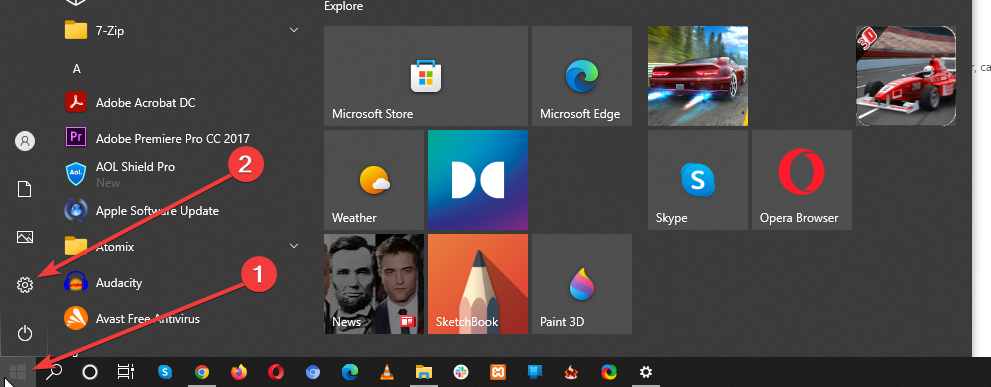Open Cortana circle on taskbar
The height and width of the screenshot is (387, 991).
coord(90,372)
